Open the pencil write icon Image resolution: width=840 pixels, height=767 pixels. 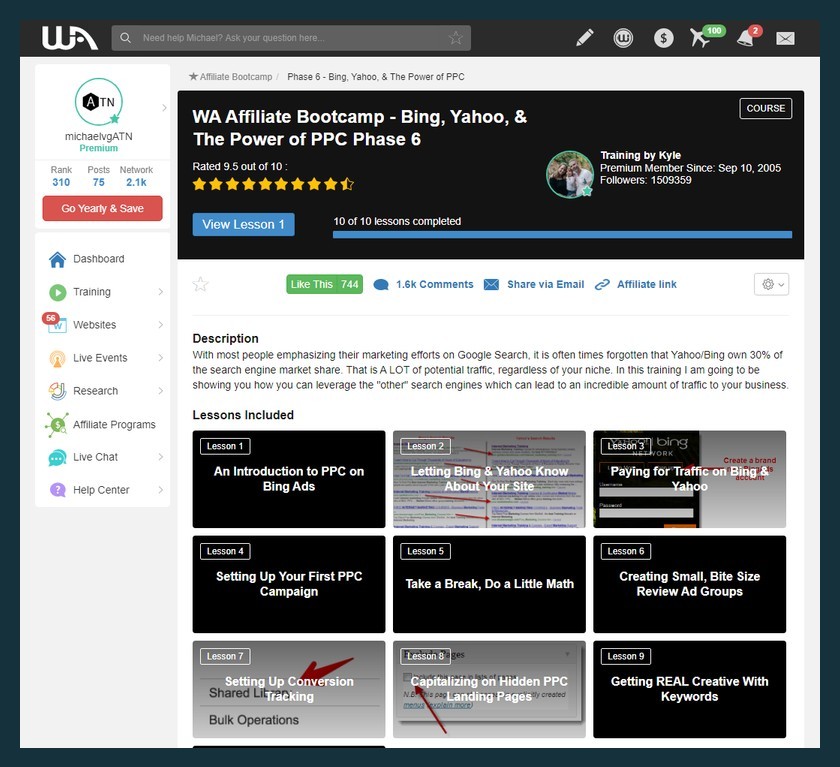tap(584, 38)
